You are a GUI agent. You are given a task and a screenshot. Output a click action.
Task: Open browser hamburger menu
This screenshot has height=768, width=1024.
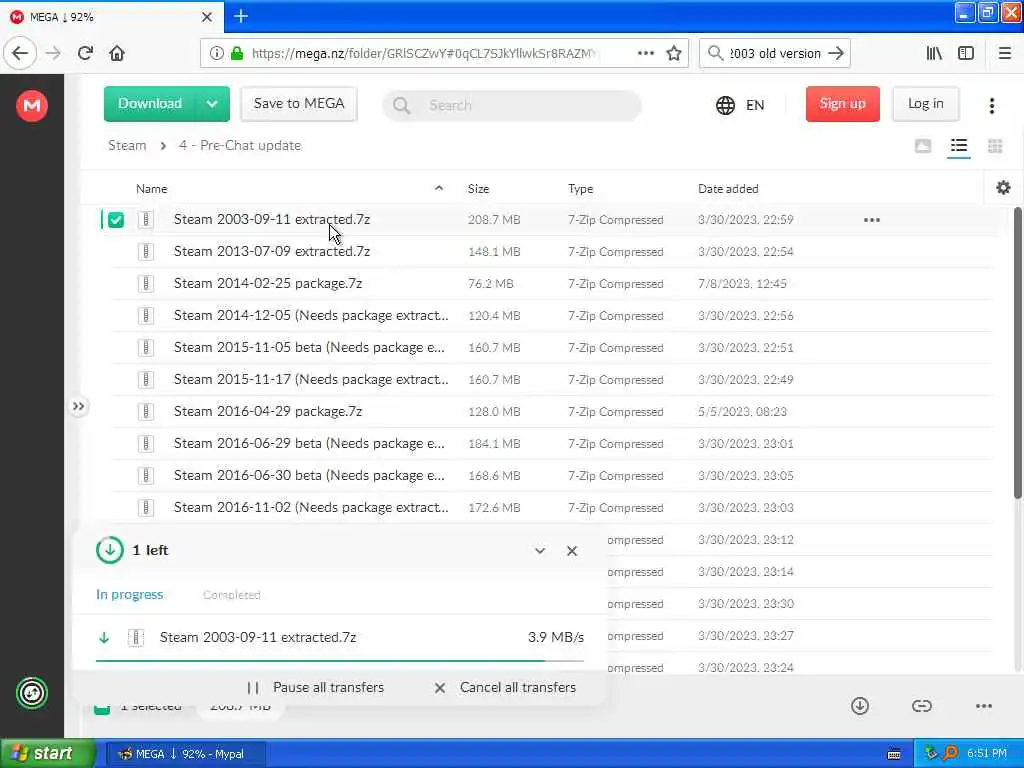point(1005,53)
